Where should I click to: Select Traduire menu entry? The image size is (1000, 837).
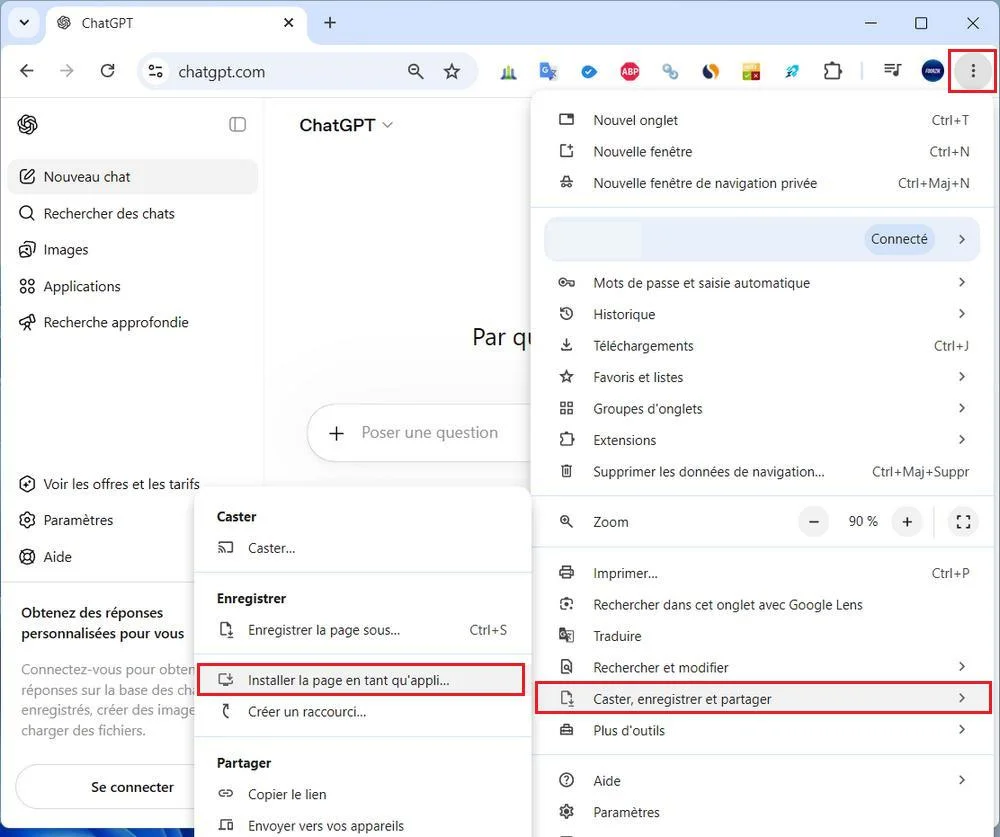click(x=764, y=636)
